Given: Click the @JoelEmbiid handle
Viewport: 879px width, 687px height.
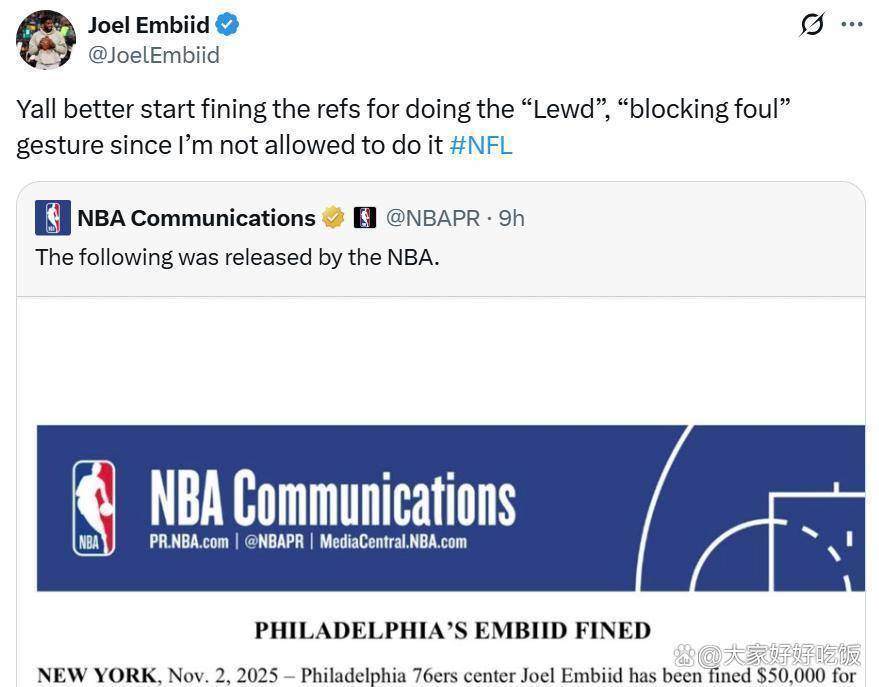Looking at the screenshot, I should click(x=154, y=55).
